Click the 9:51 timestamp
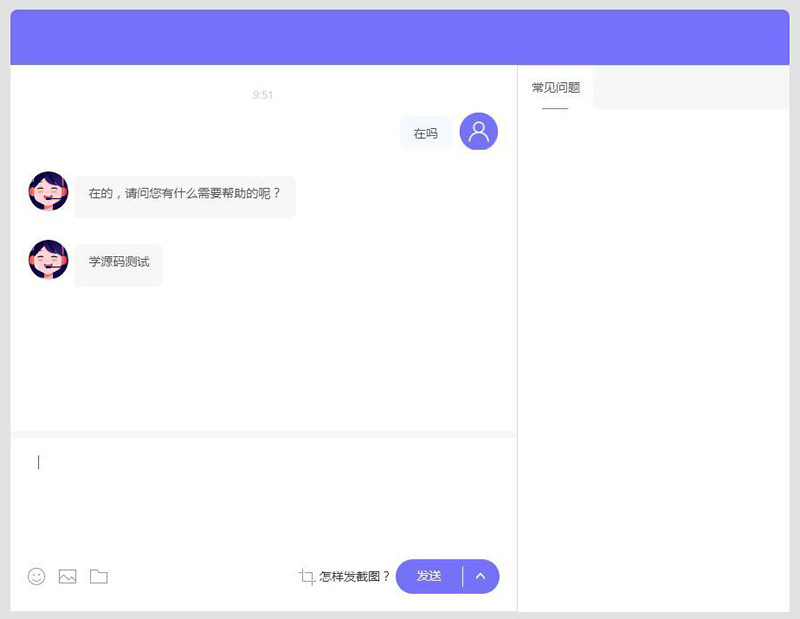 pos(263,95)
